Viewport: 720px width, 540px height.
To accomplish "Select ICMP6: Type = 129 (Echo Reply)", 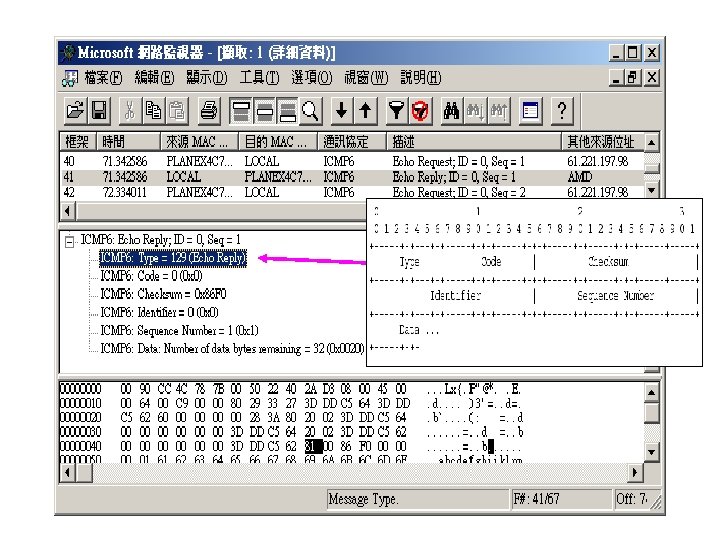I will click(x=173, y=258).
